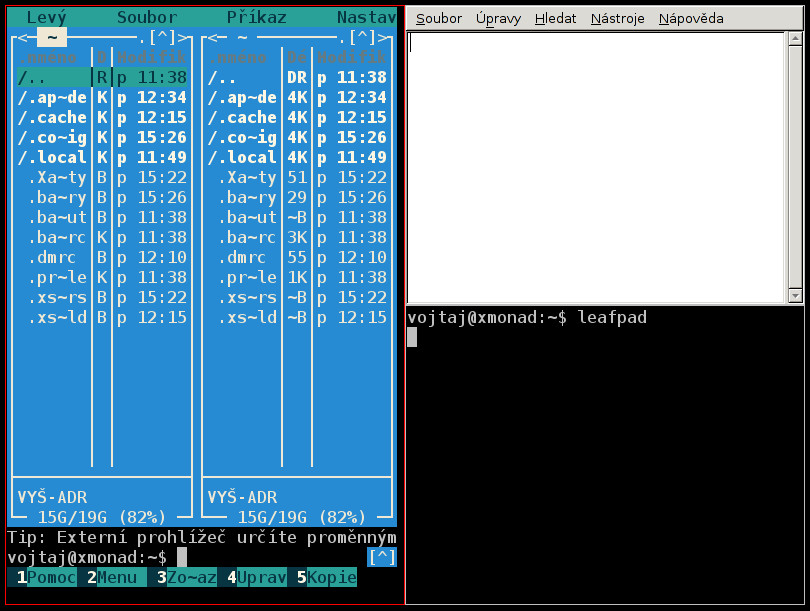
Task: Select .pr~le file in right panel
Action: click(x=297, y=277)
